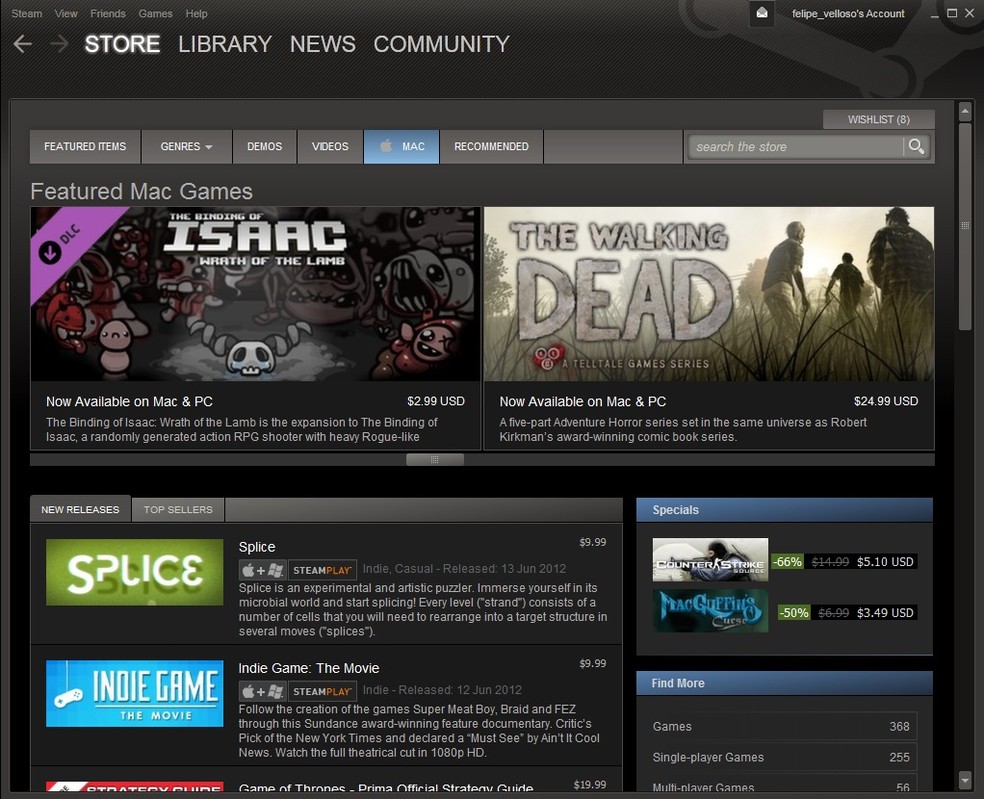
Task: Click the $24.99 USD Walking Dead price
Action: click(885, 401)
